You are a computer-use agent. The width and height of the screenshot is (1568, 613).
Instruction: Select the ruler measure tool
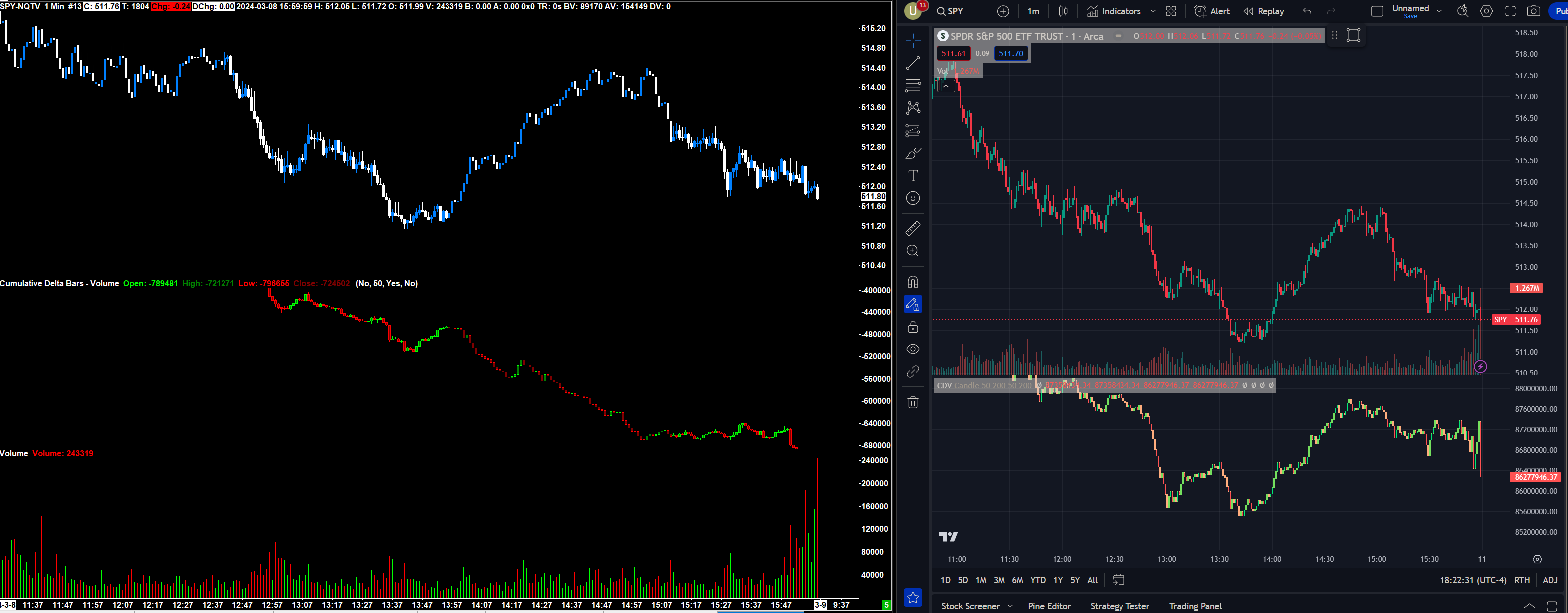click(913, 228)
